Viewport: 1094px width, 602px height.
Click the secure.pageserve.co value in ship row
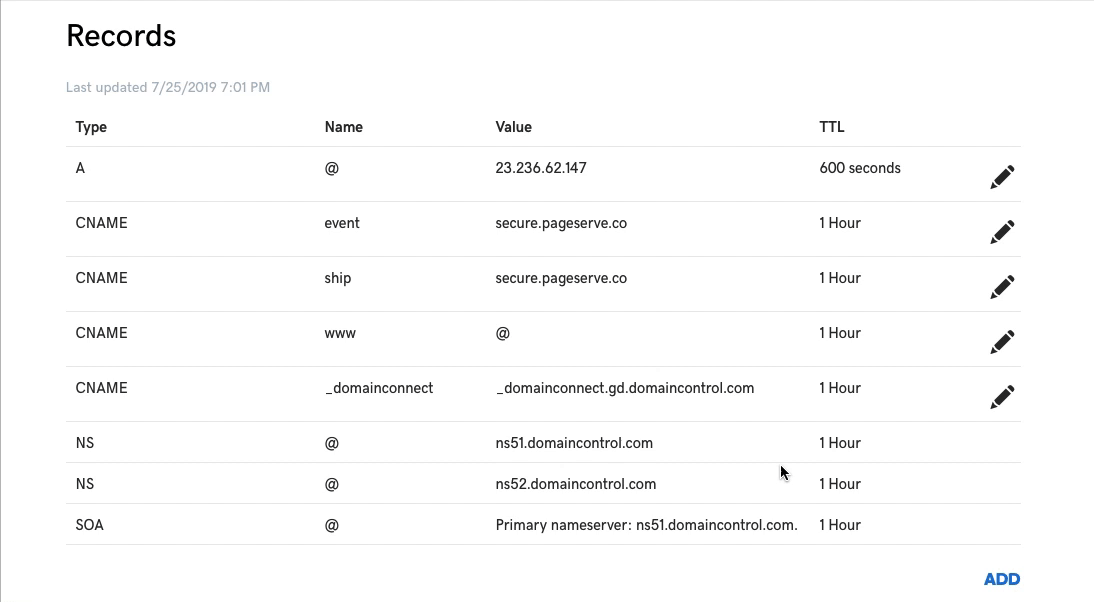click(x=561, y=278)
